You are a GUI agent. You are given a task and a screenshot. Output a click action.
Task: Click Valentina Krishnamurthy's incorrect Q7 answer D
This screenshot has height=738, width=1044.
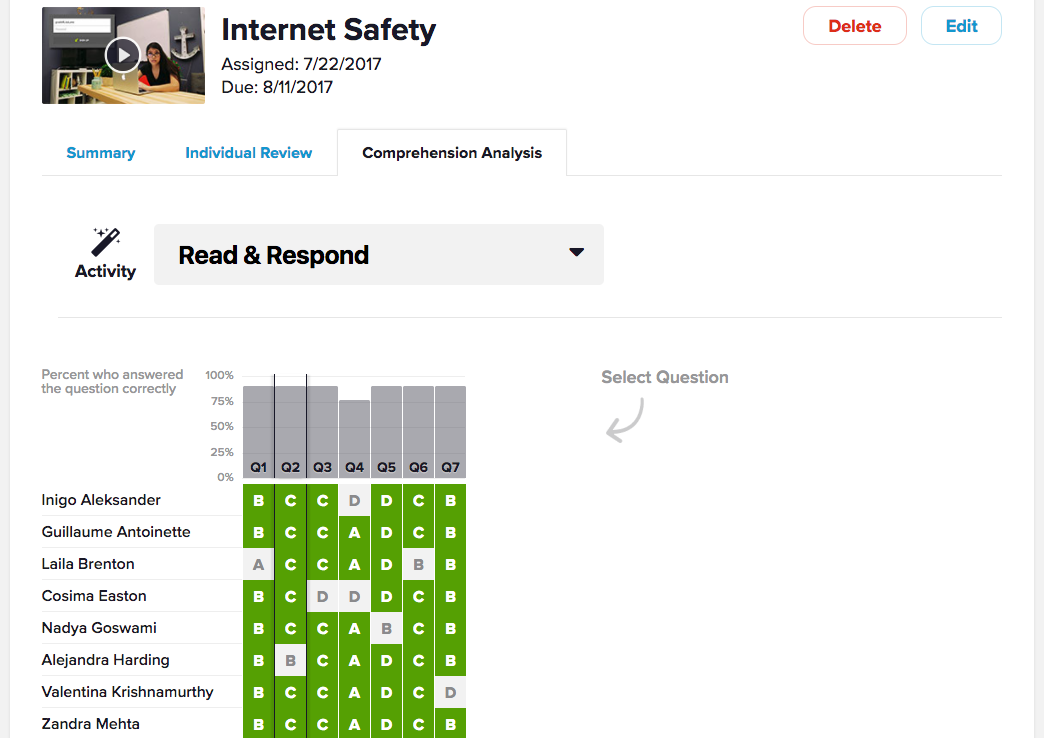pos(450,692)
